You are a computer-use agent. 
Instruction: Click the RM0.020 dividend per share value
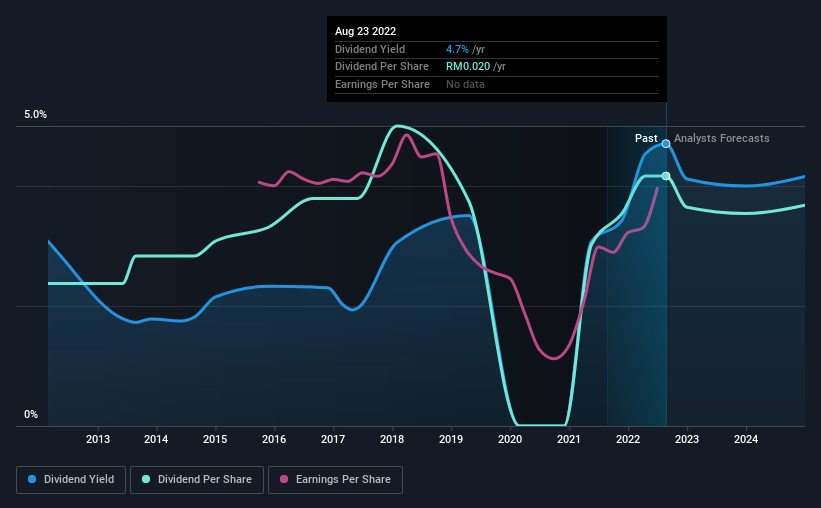tap(468, 67)
